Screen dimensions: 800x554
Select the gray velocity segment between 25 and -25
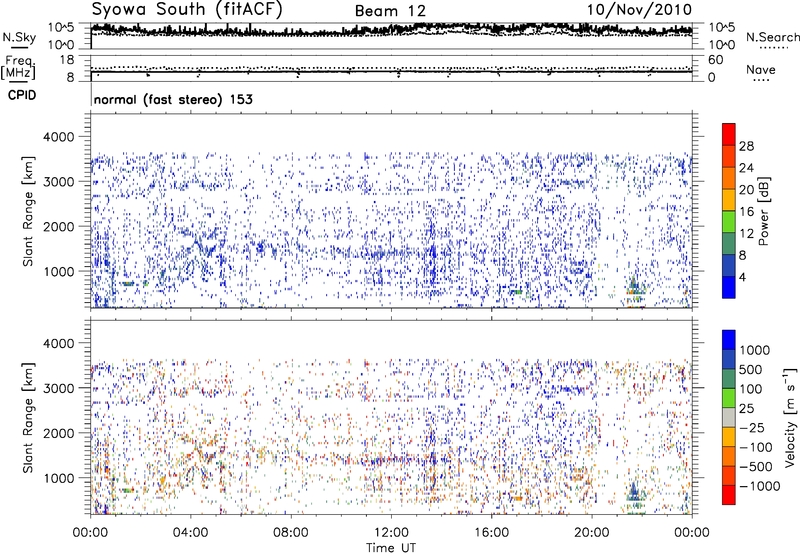[729, 417]
